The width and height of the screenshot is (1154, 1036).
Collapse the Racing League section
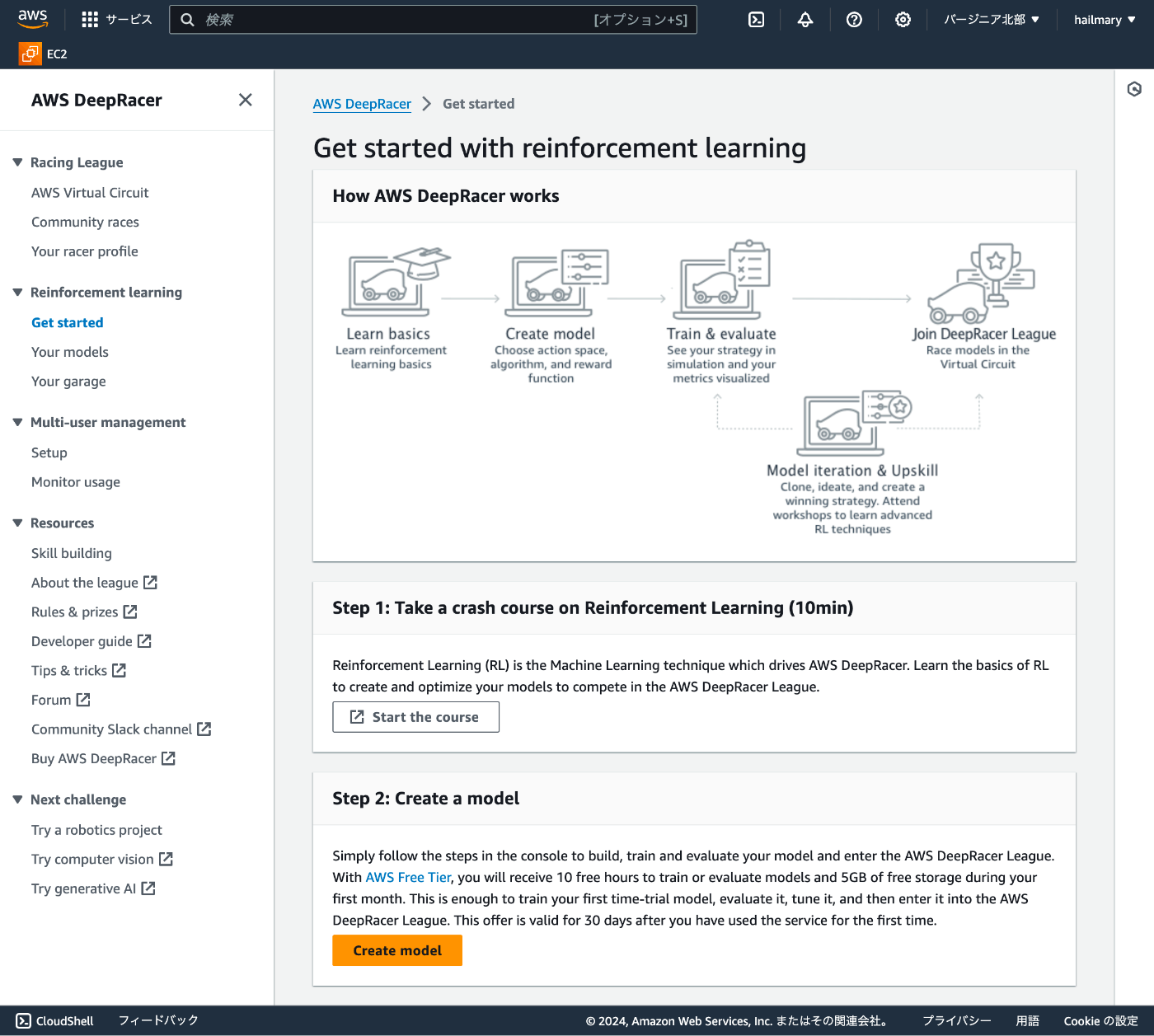17,162
